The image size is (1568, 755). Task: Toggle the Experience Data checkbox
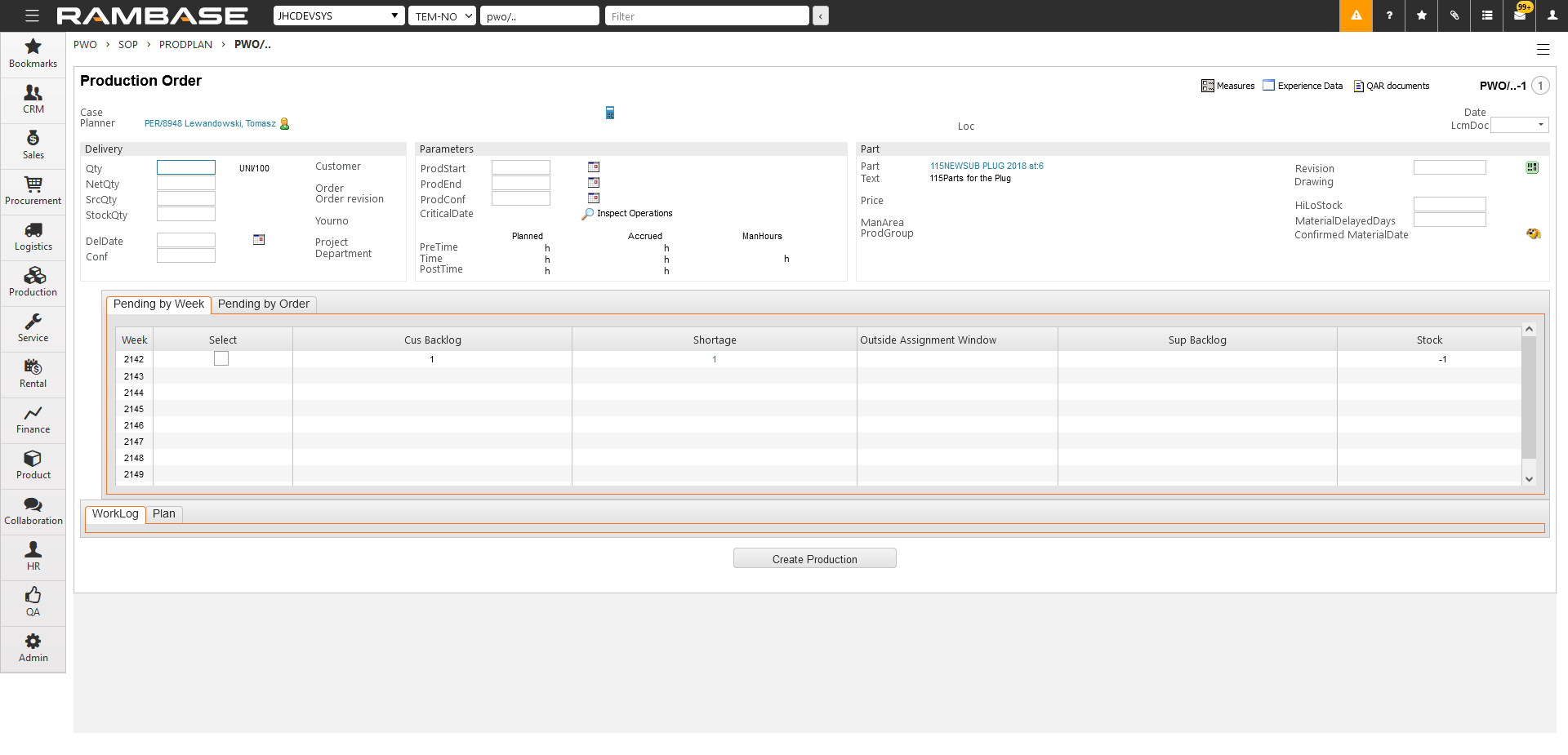click(1268, 86)
